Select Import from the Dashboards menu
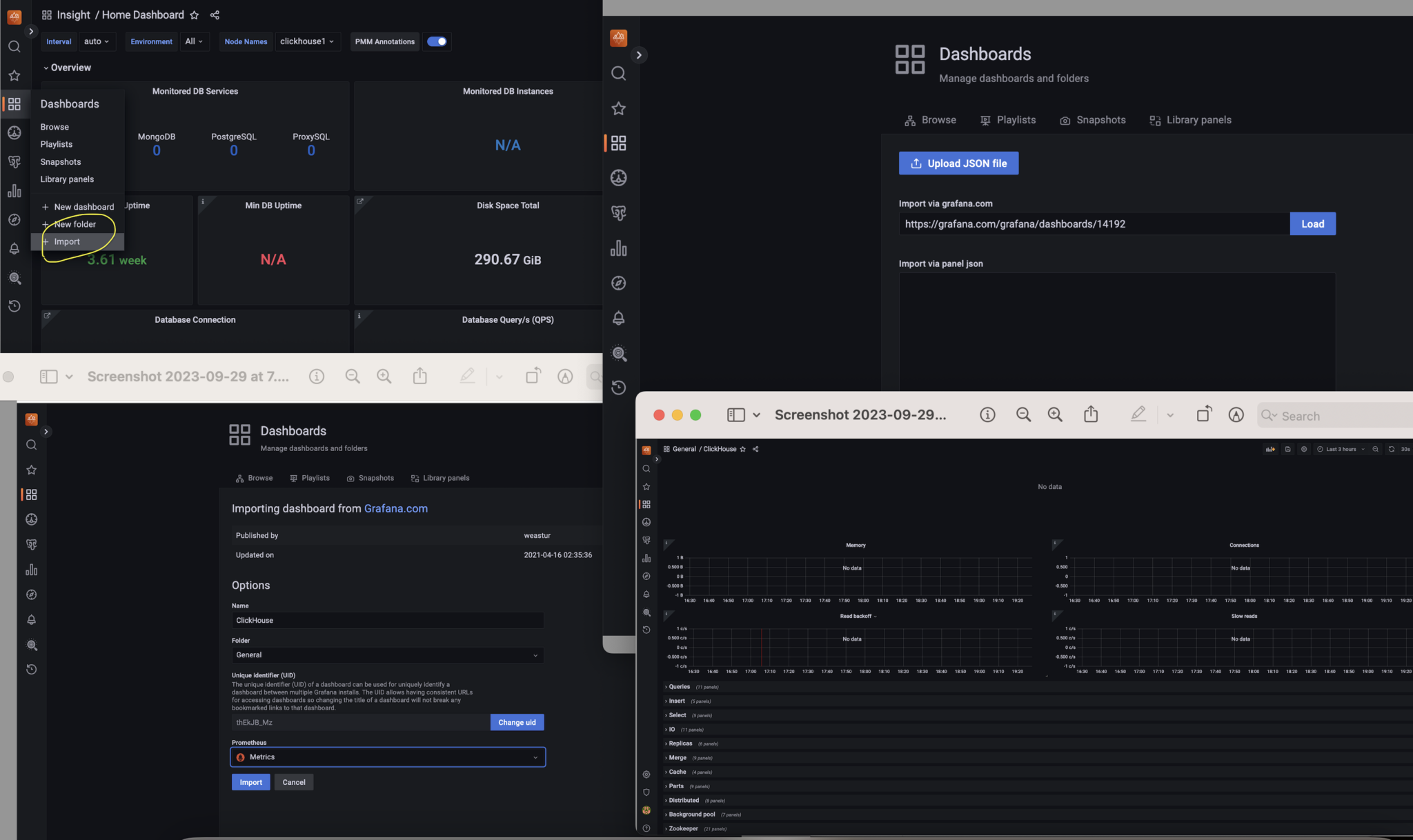 (x=67, y=241)
